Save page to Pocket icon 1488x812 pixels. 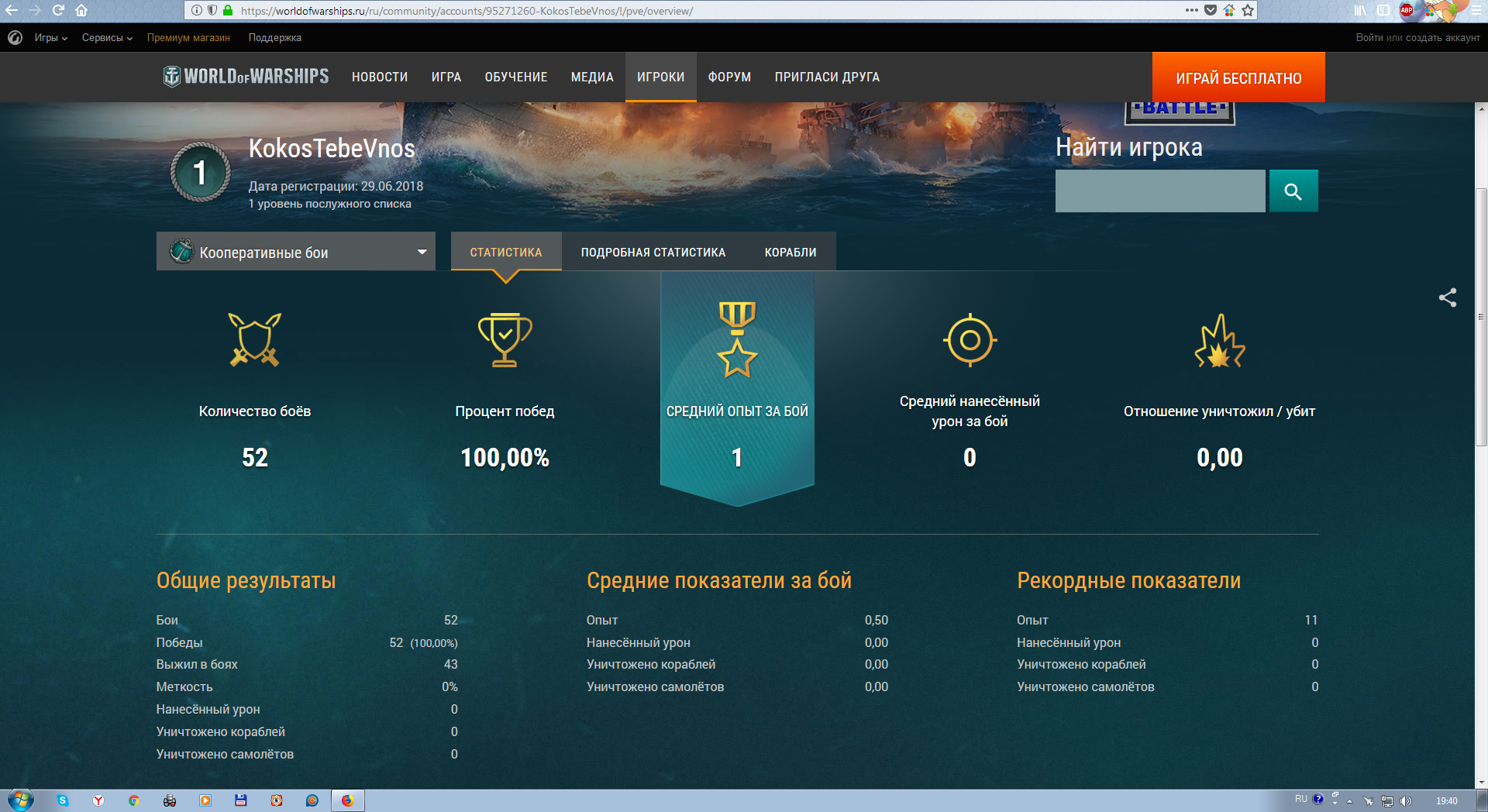tap(1211, 10)
